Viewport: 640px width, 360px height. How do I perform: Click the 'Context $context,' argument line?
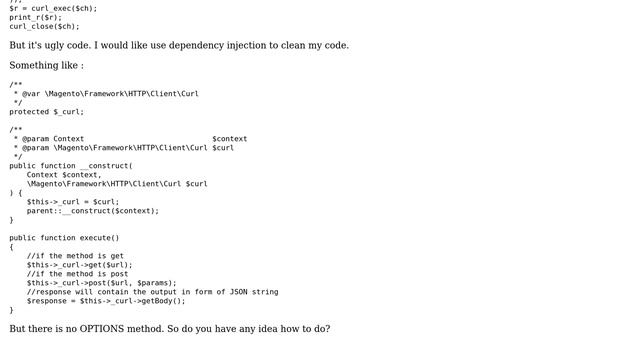pos(64,175)
